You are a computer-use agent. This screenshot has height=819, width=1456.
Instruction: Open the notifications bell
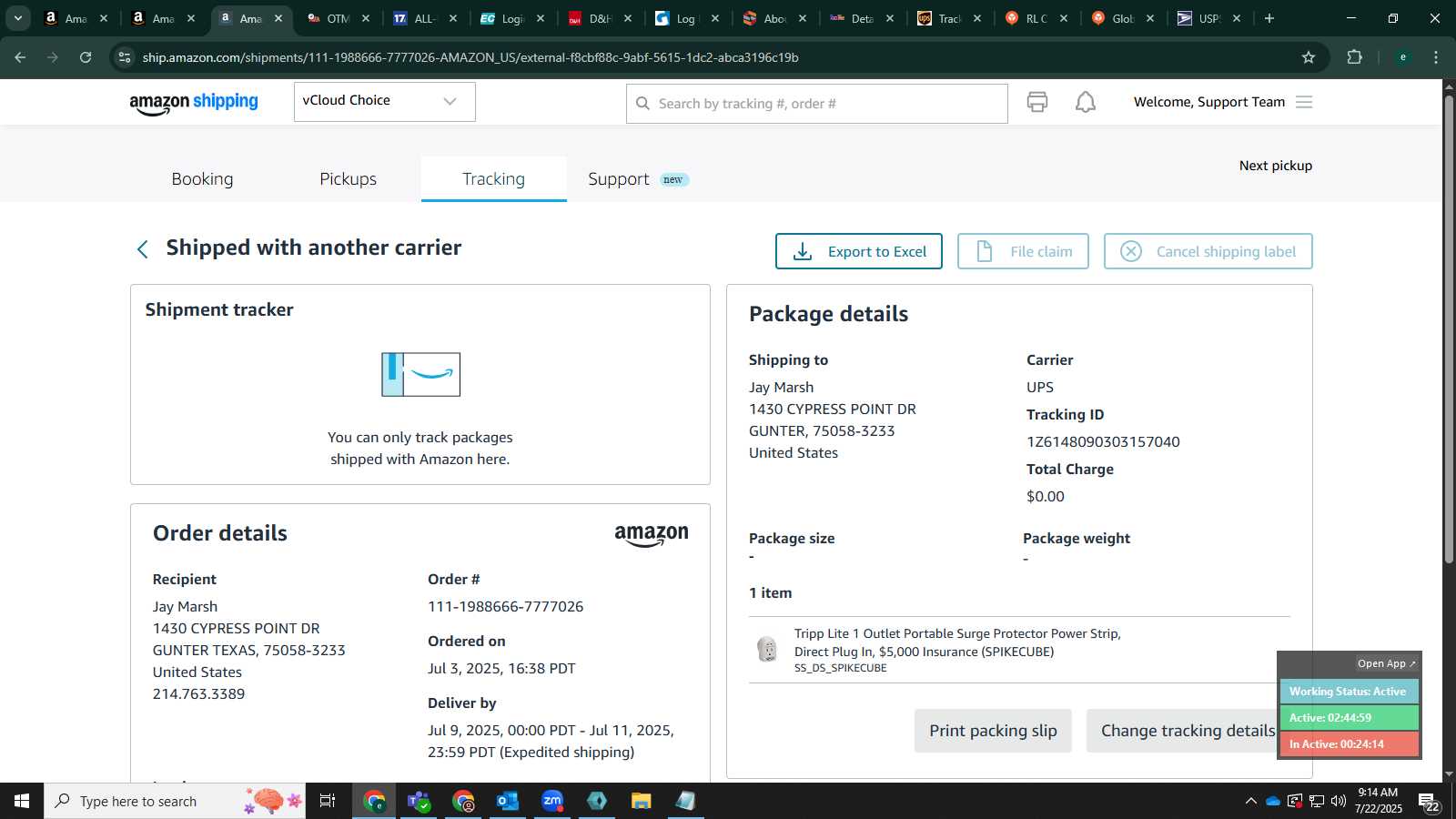point(1086,102)
